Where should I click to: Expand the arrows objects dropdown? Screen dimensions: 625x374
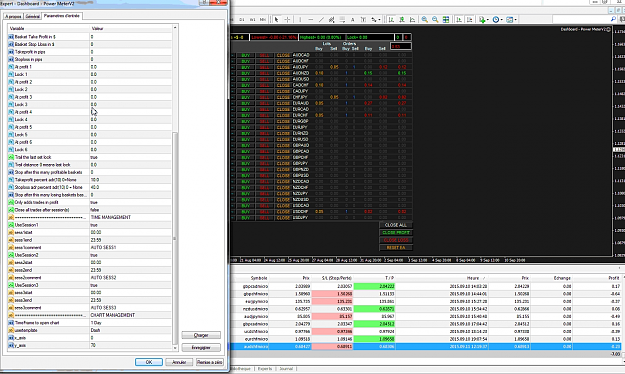click(x=379, y=20)
